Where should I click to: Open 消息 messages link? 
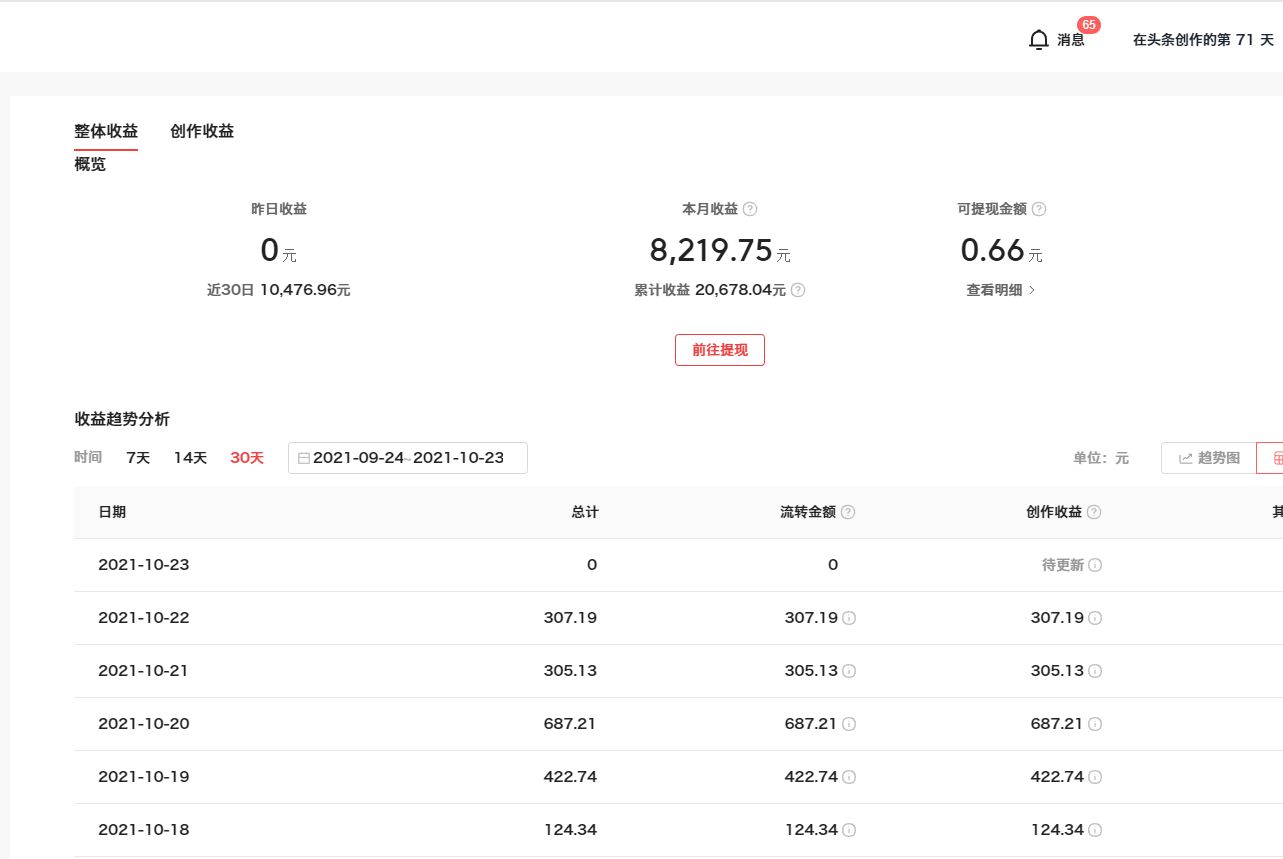point(1071,40)
